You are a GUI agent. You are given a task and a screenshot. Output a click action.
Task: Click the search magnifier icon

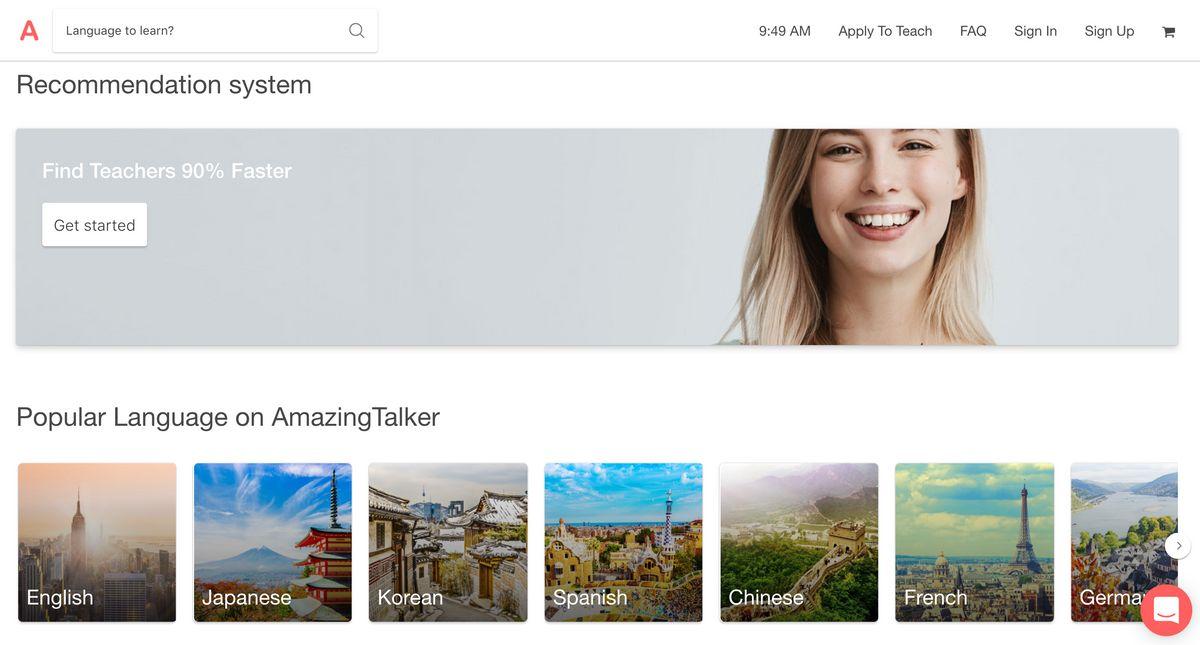[x=356, y=31]
